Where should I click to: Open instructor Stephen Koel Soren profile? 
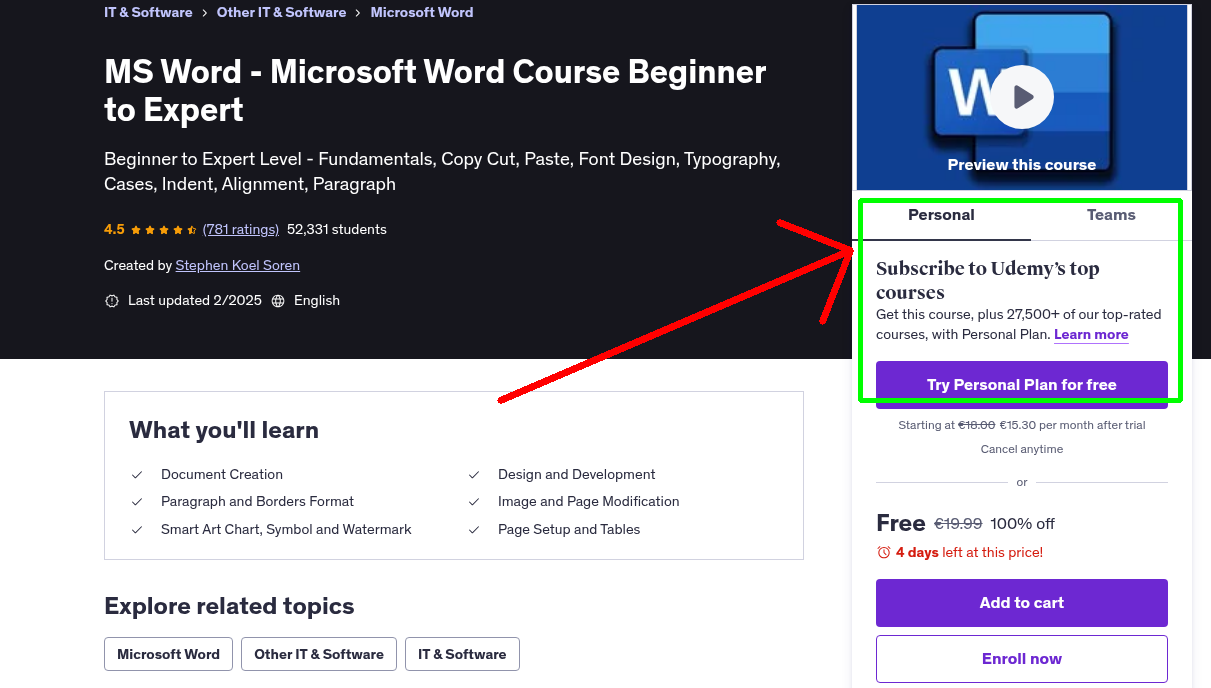(x=238, y=265)
